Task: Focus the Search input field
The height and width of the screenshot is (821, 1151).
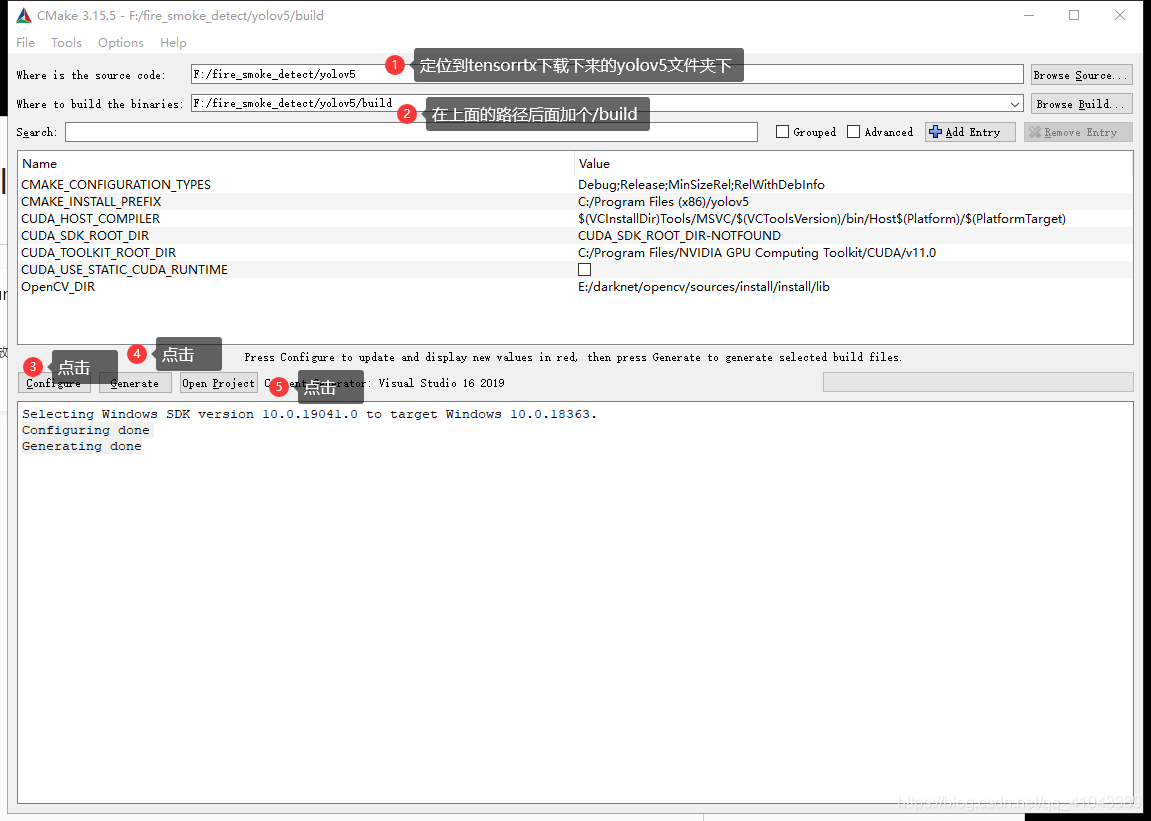Action: pos(411,132)
